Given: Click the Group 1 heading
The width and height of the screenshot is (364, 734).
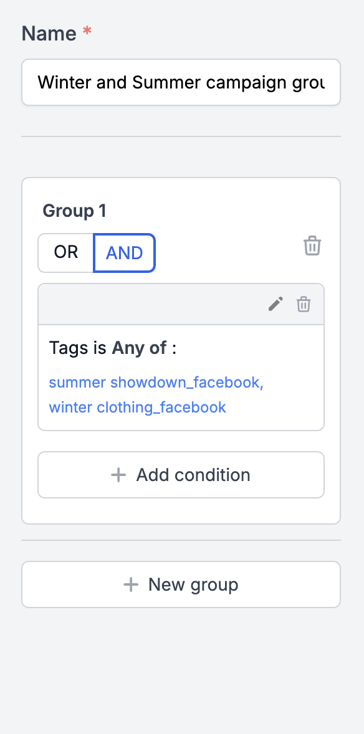Looking at the screenshot, I should tap(74, 211).
